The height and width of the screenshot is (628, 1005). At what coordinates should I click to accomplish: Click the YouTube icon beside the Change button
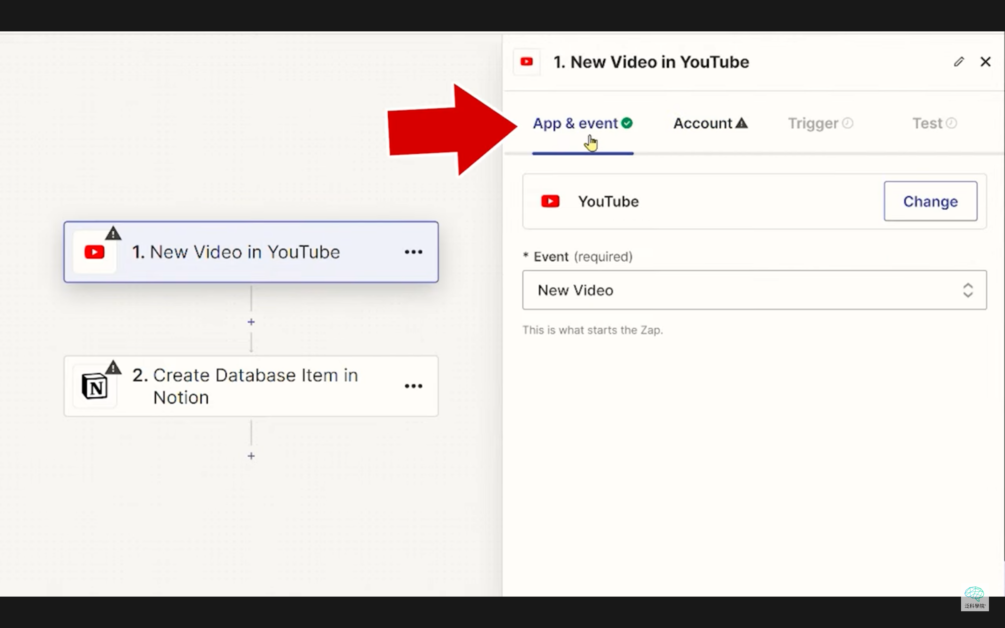550,201
